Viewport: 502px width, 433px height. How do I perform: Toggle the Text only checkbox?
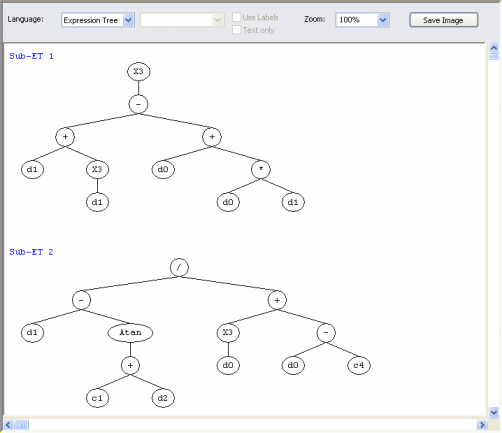(236, 30)
